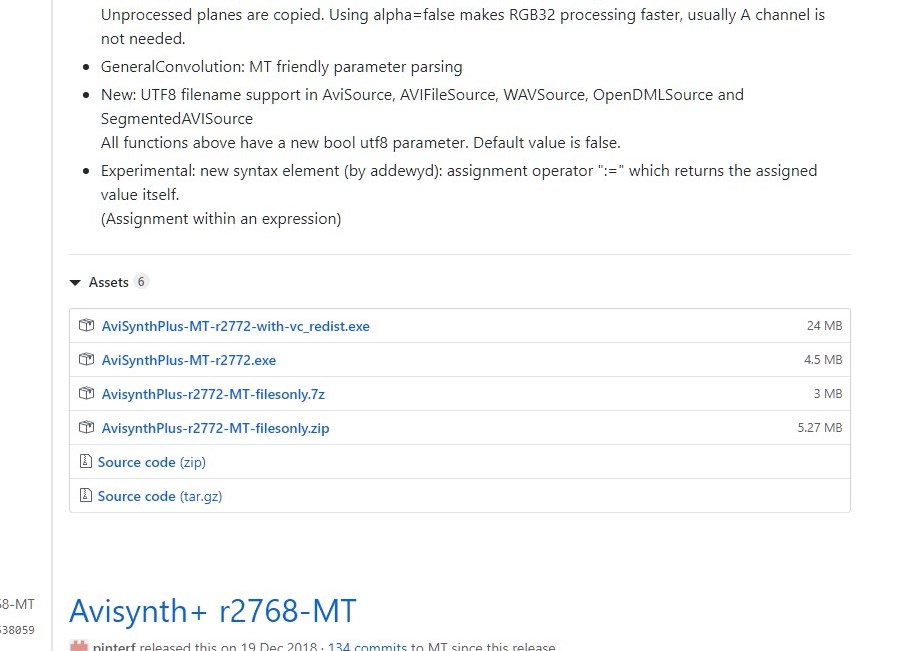The height and width of the screenshot is (651, 902).
Task: Click the package icon beside AviSynthPlus-MT-r2772-with-vc_redist.exe
Action: point(87,326)
